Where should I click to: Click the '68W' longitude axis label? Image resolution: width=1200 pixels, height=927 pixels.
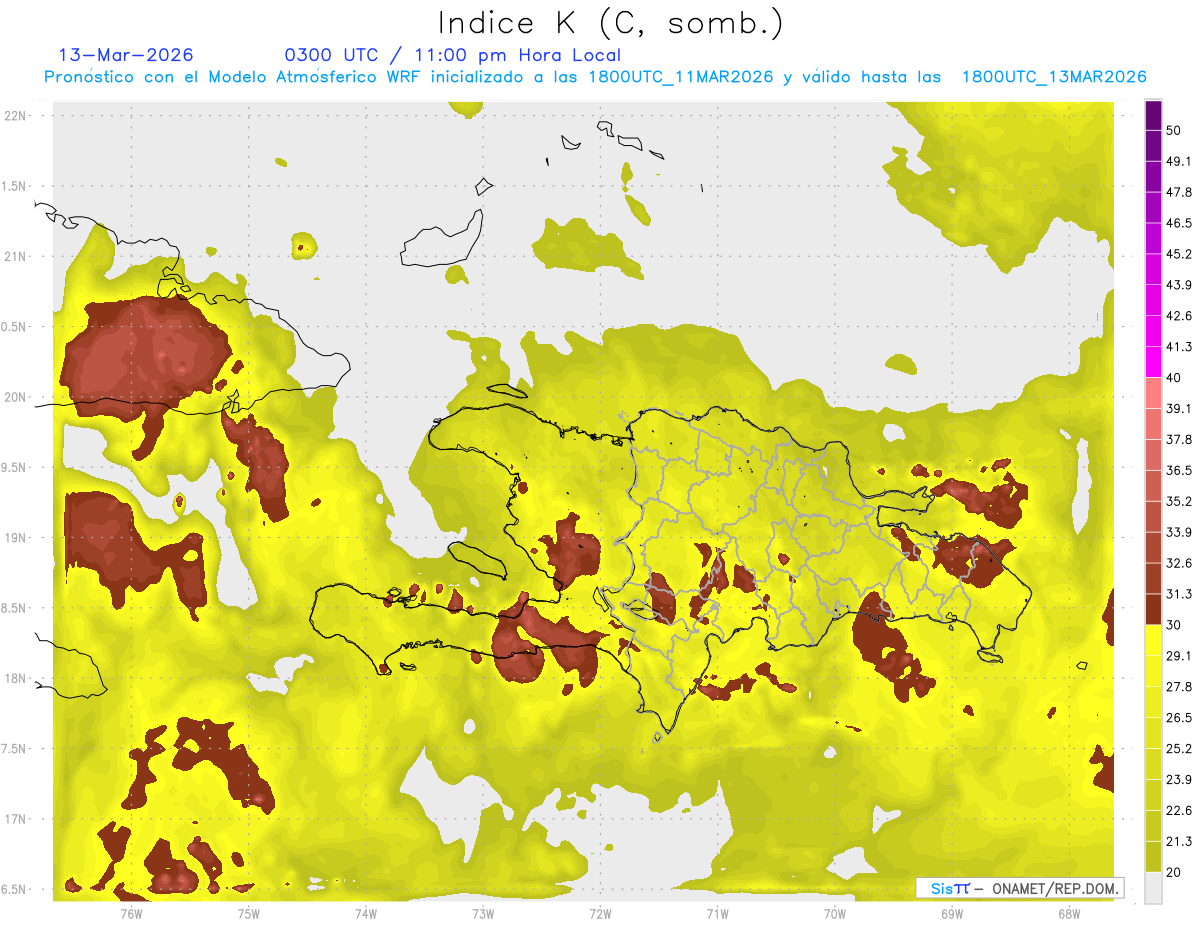click(1069, 914)
